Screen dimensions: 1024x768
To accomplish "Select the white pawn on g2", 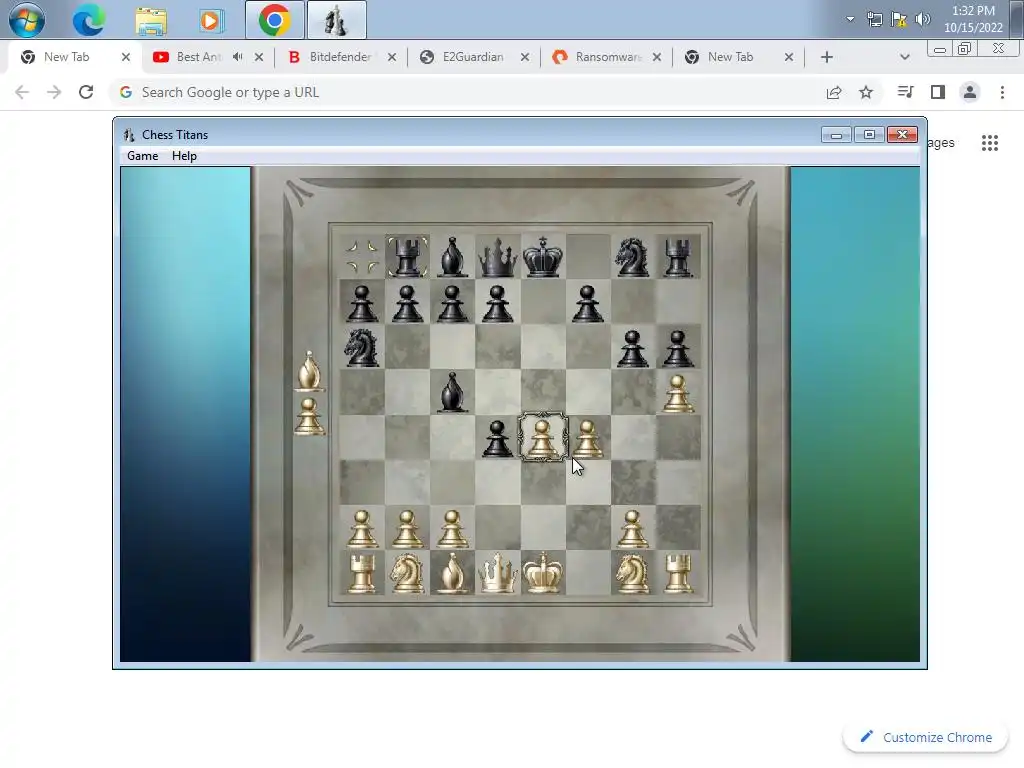I will point(632,527).
